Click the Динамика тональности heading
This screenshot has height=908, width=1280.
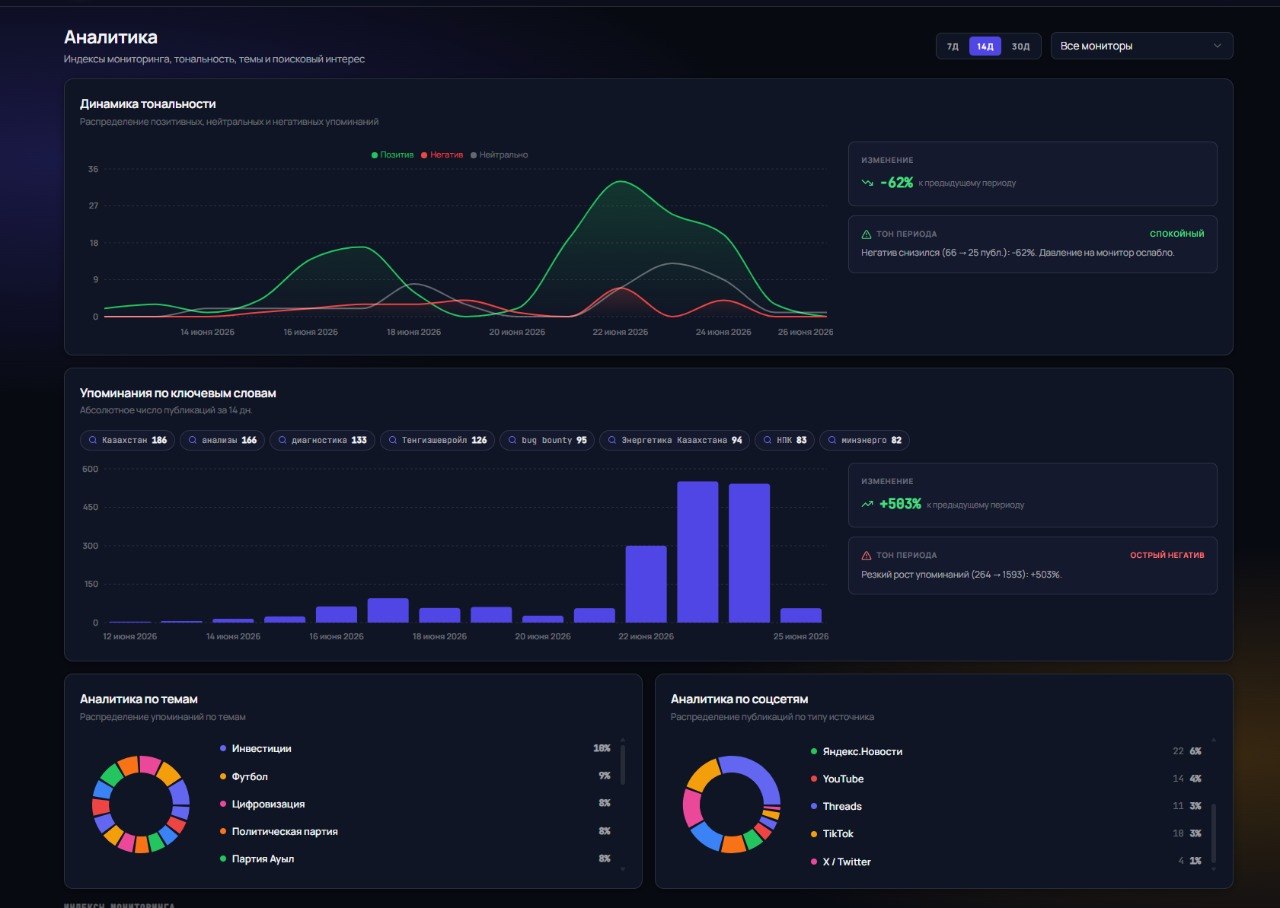[x=148, y=104]
